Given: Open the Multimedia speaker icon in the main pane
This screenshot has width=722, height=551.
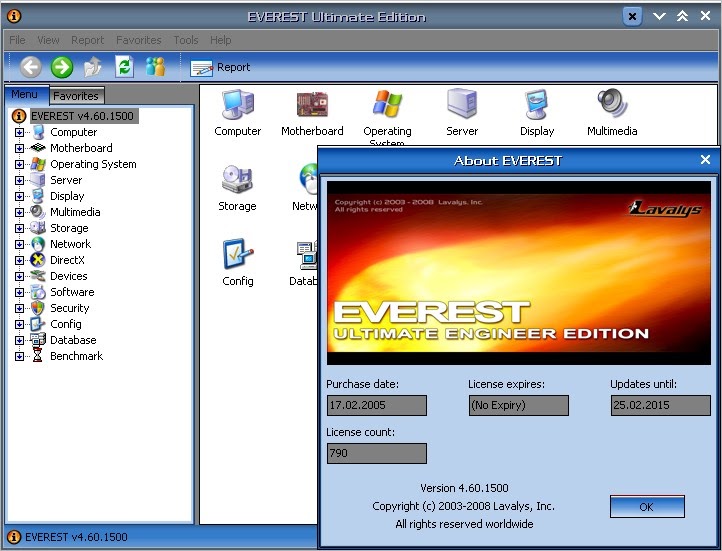Looking at the screenshot, I should 612,113.
